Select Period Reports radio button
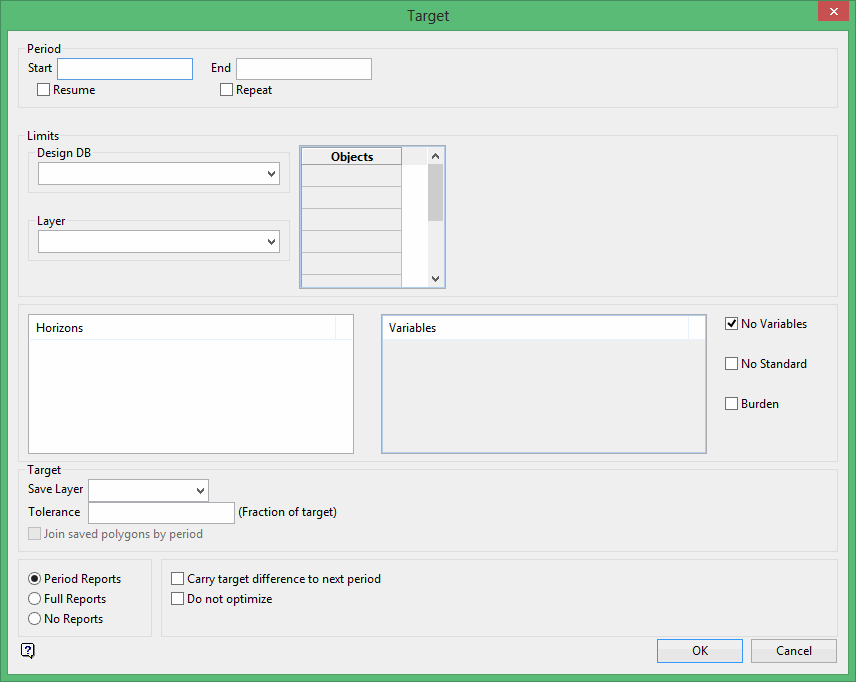Viewport: 856px width, 682px height. [x=35, y=579]
